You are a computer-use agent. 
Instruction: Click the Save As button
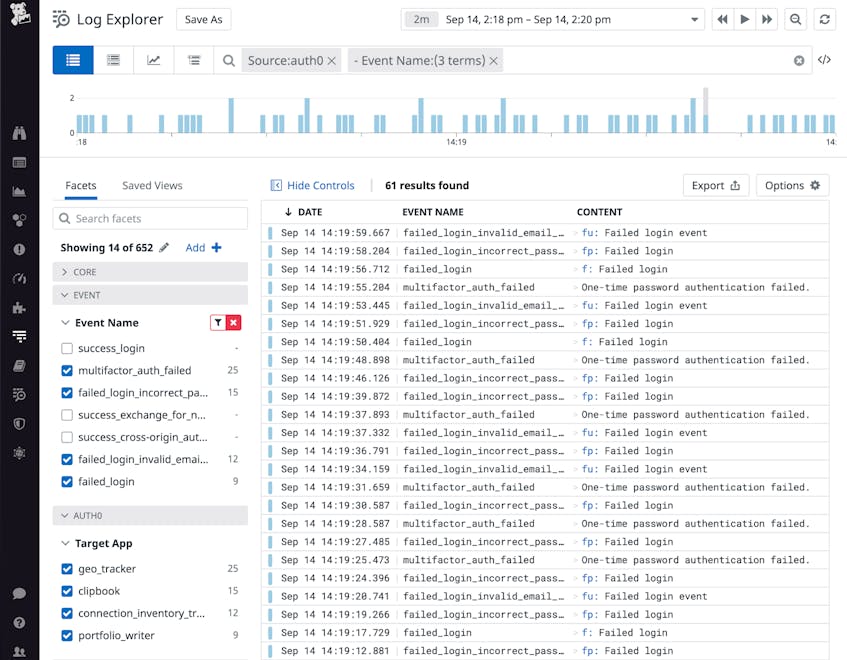tap(204, 19)
